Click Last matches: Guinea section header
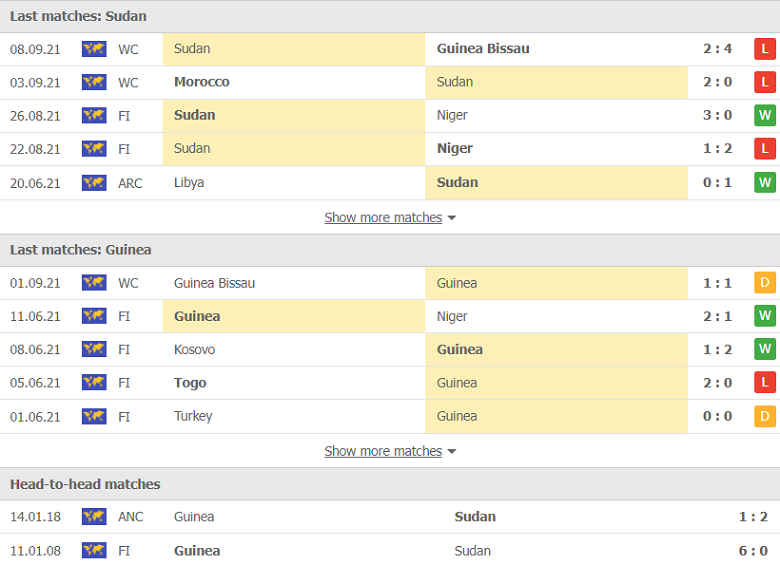 81,250
